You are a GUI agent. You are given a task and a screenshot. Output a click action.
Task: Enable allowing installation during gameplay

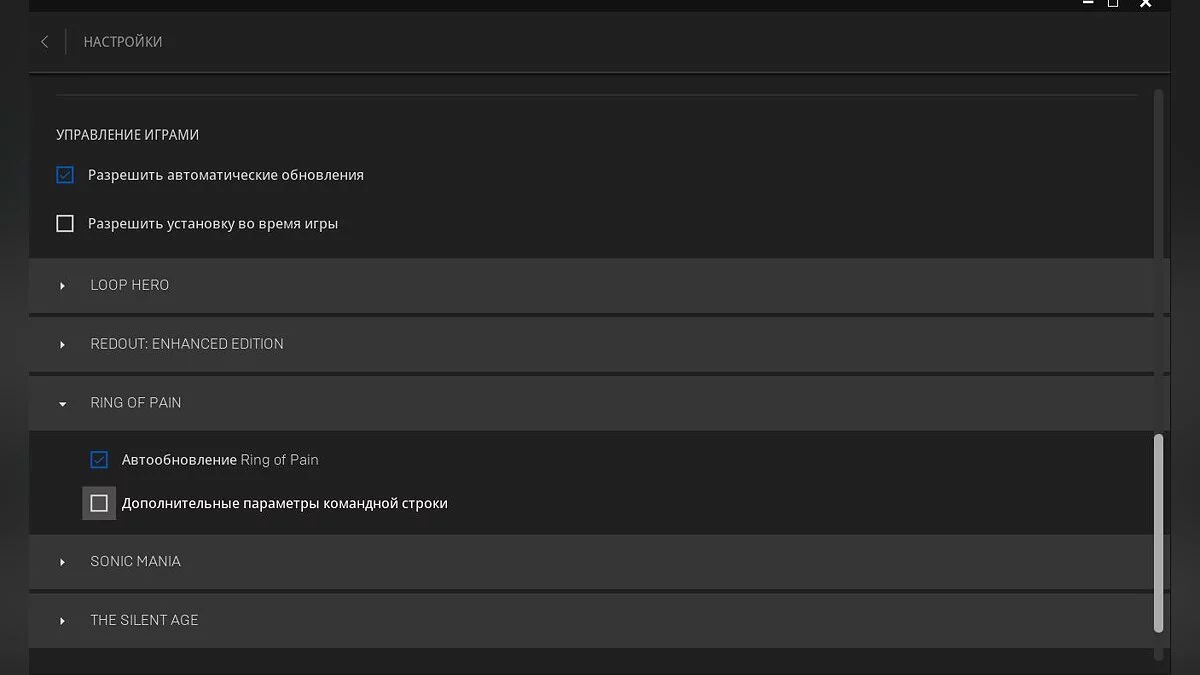pos(65,224)
